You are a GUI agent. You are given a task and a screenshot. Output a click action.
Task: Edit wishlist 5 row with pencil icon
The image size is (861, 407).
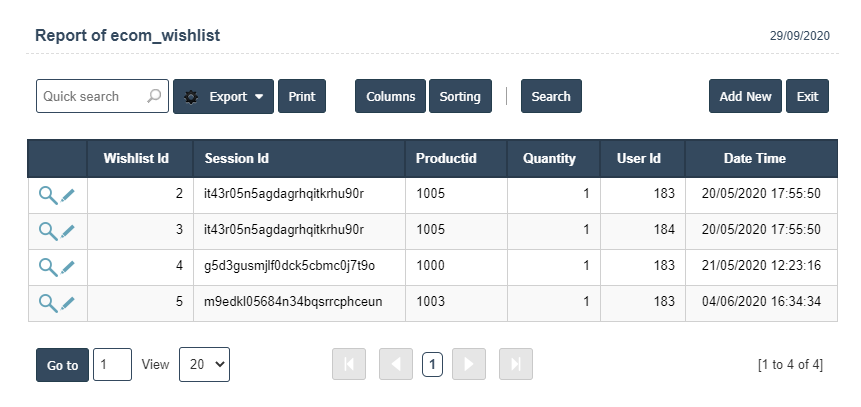click(68, 303)
